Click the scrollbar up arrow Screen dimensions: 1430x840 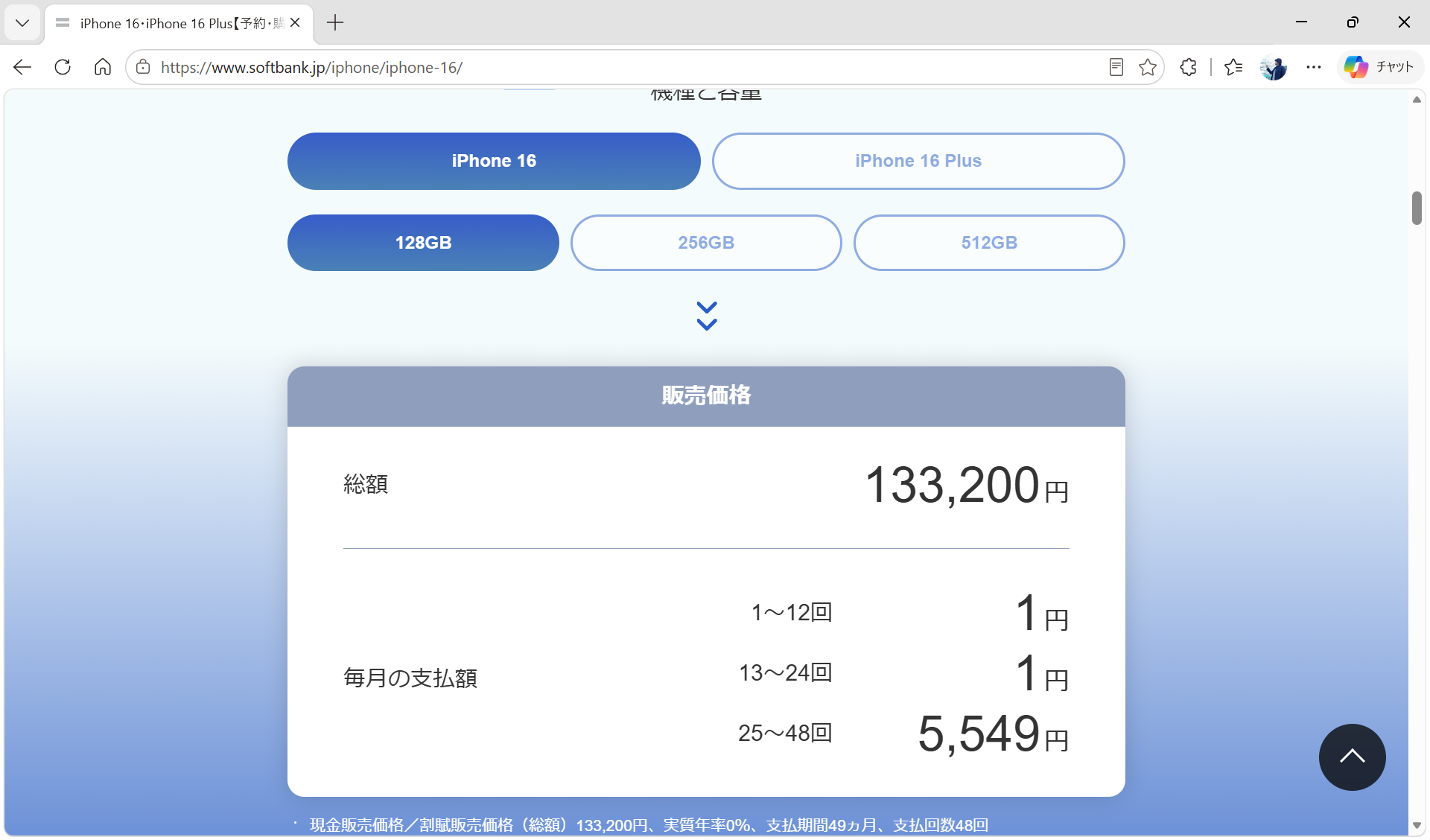1417,99
